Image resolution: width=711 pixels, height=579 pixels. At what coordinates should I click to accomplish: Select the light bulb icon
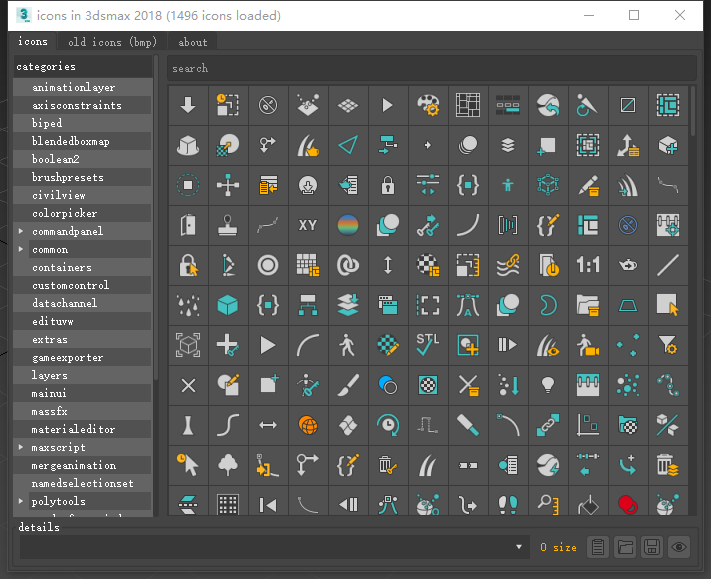click(x=548, y=385)
